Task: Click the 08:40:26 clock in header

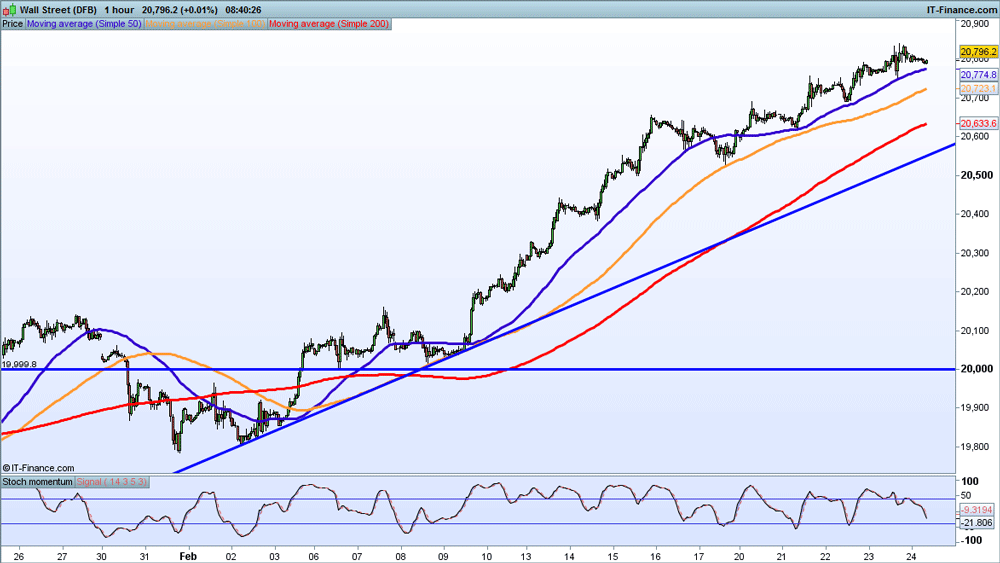Action: (x=243, y=10)
